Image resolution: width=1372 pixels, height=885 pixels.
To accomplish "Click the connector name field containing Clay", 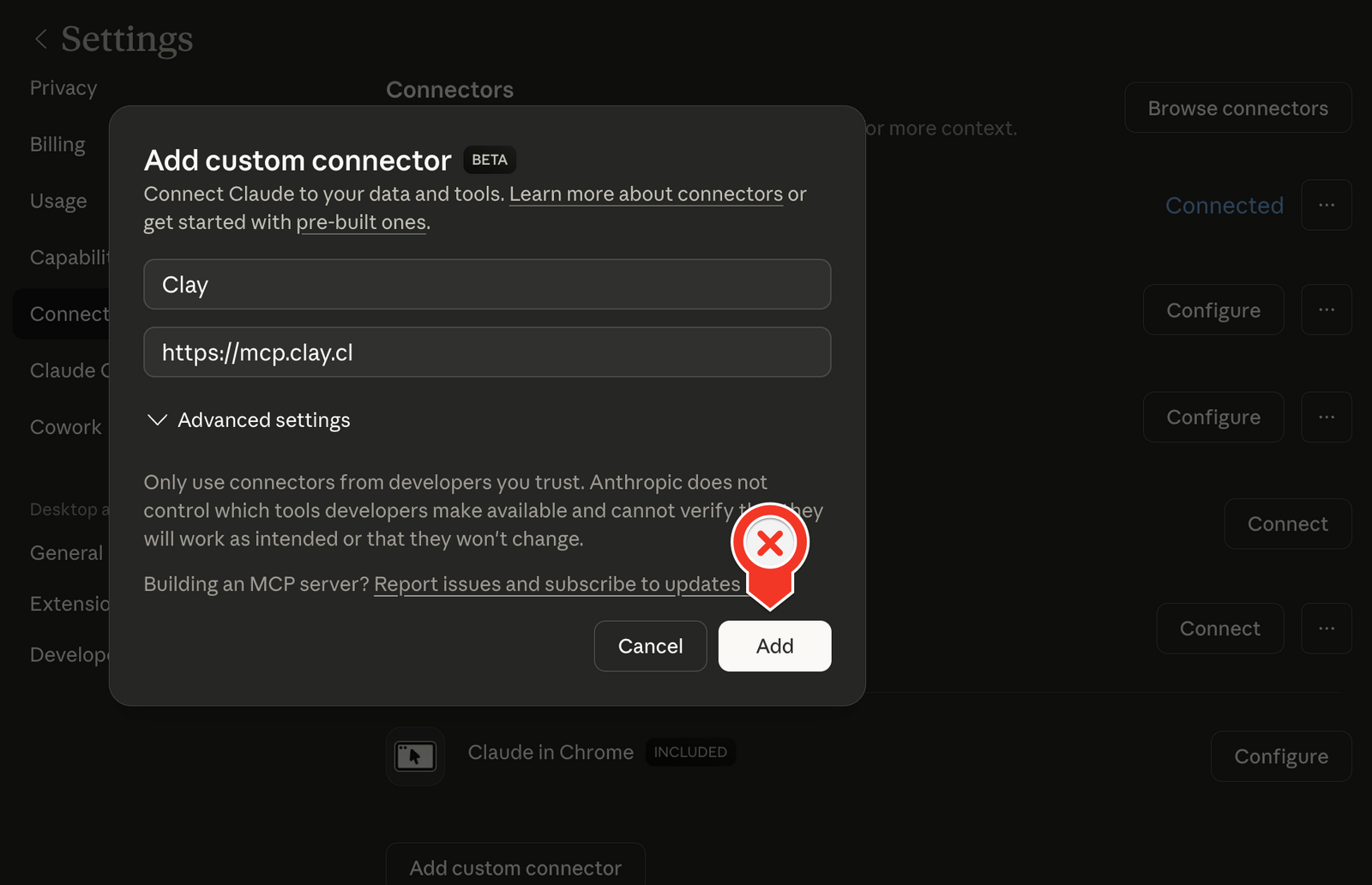I will point(486,284).
